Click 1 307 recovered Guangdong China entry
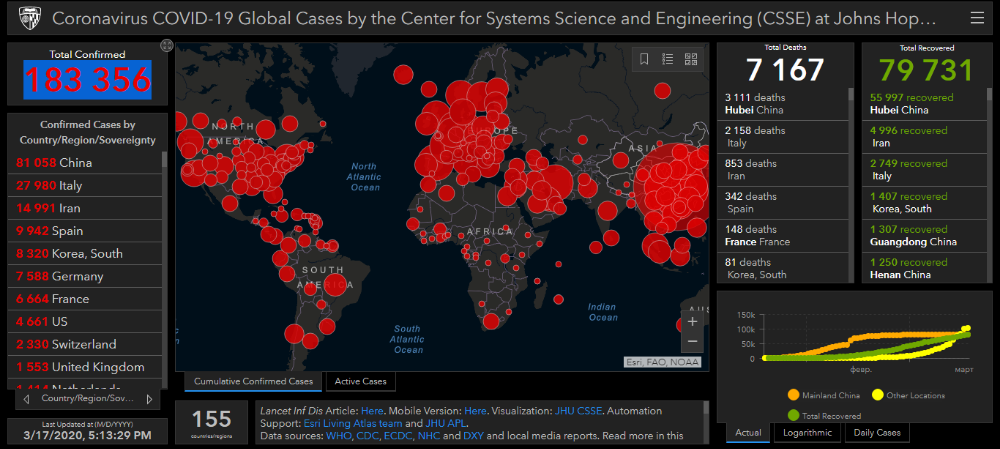Viewport: 1000px width, 449px height. [x=925, y=235]
